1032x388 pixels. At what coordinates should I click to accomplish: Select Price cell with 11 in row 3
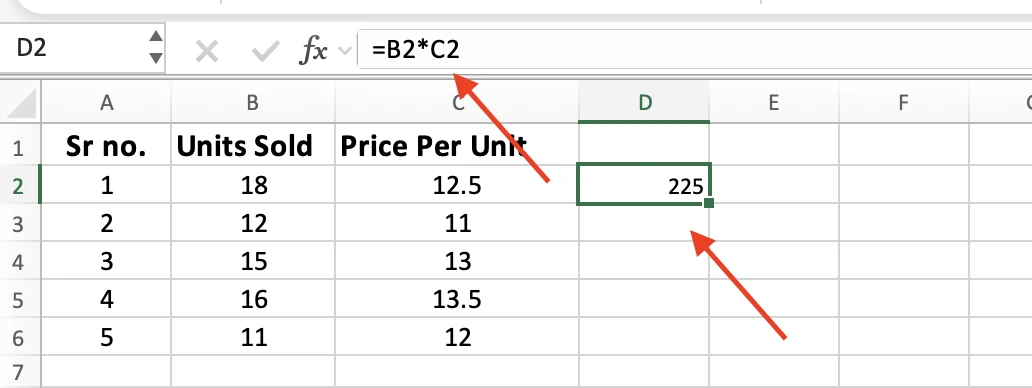[x=457, y=223]
